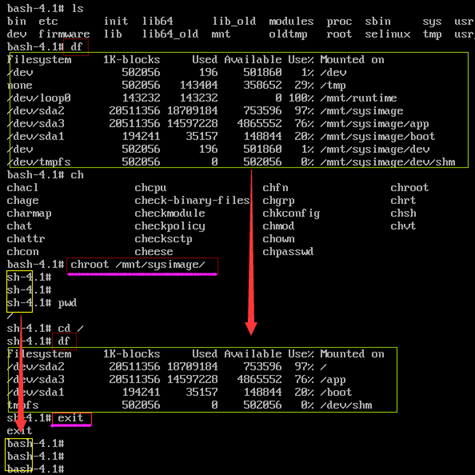The height and width of the screenshot is (475, 475).
Task: Click '/mnt/sysimage/boot' mount point
Action: 377,137
